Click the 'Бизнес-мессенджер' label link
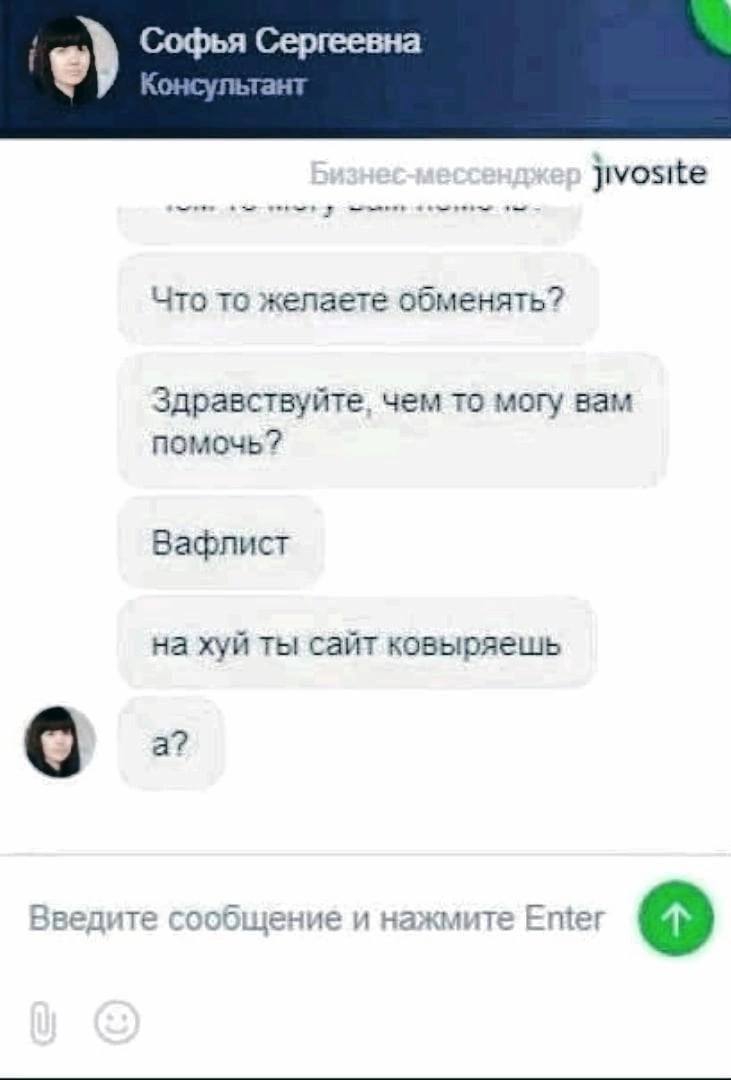 click(445, 175)
